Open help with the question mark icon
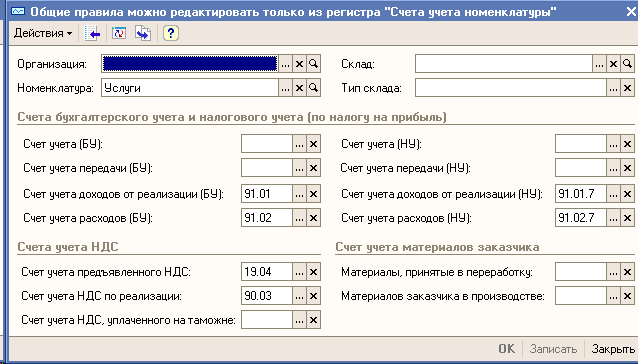The width and height of the screenshot is (638, 364). coord(170,33)
